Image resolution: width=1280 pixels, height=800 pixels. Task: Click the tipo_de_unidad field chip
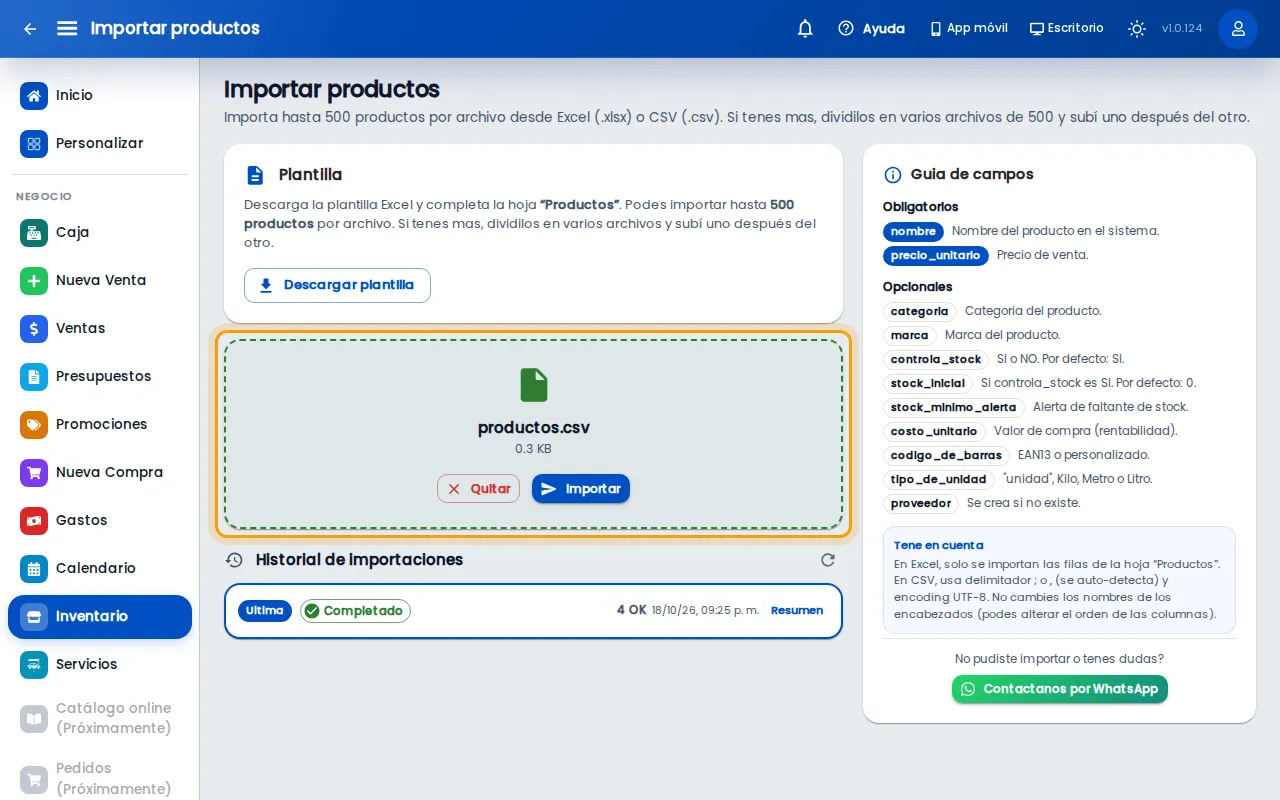(x=938, y=480)
